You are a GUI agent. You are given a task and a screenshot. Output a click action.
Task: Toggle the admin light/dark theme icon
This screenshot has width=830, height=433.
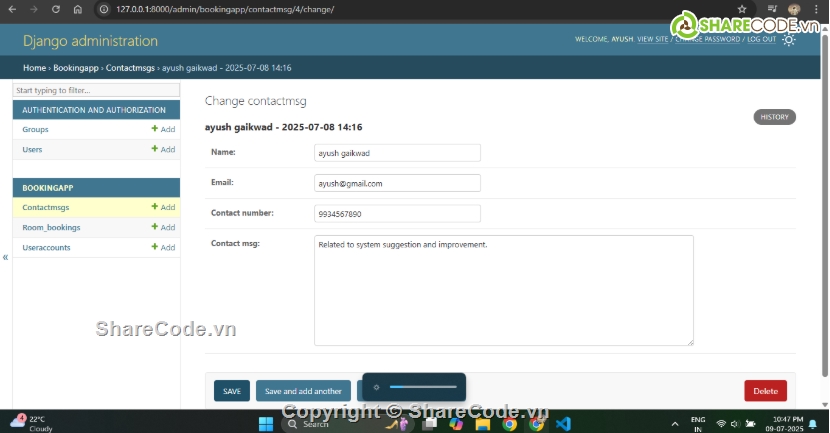tap(789, 40)
